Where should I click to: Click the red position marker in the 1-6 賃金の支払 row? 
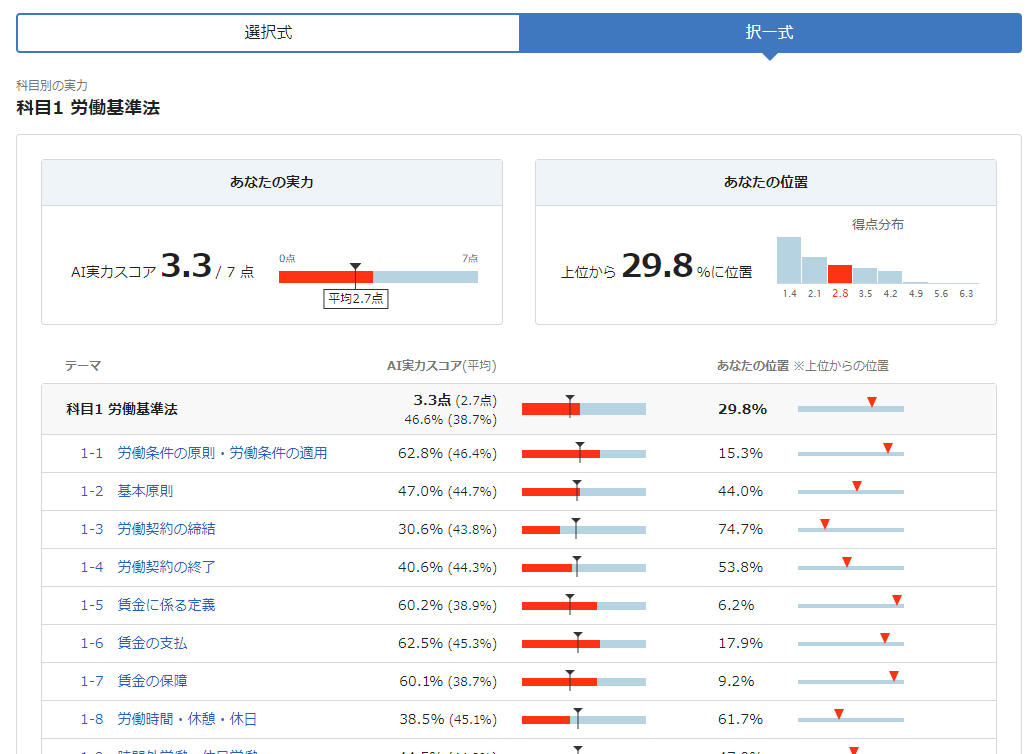click(x=885, y=638)
